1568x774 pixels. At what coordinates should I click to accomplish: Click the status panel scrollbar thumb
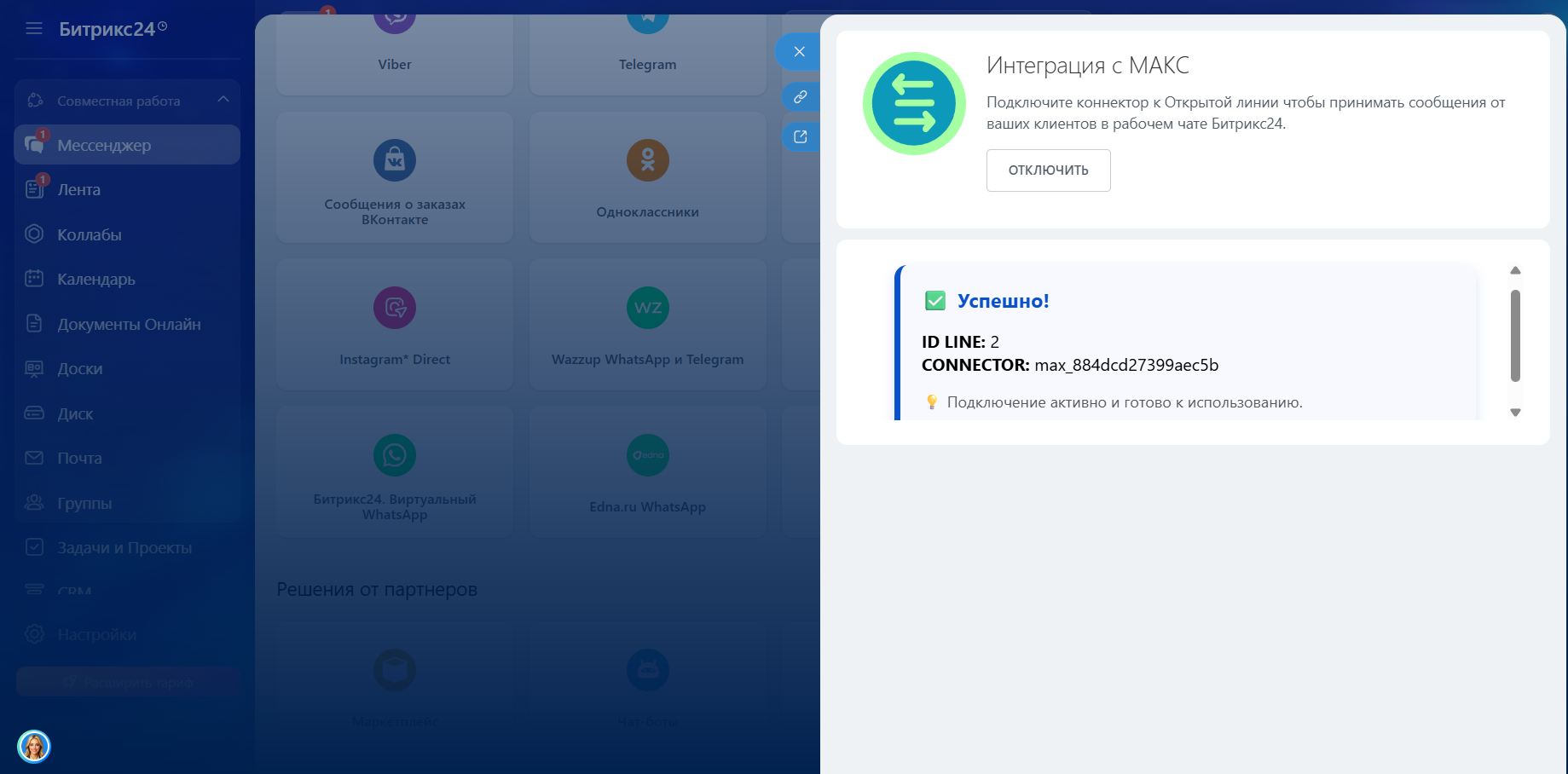[1515, 336]
